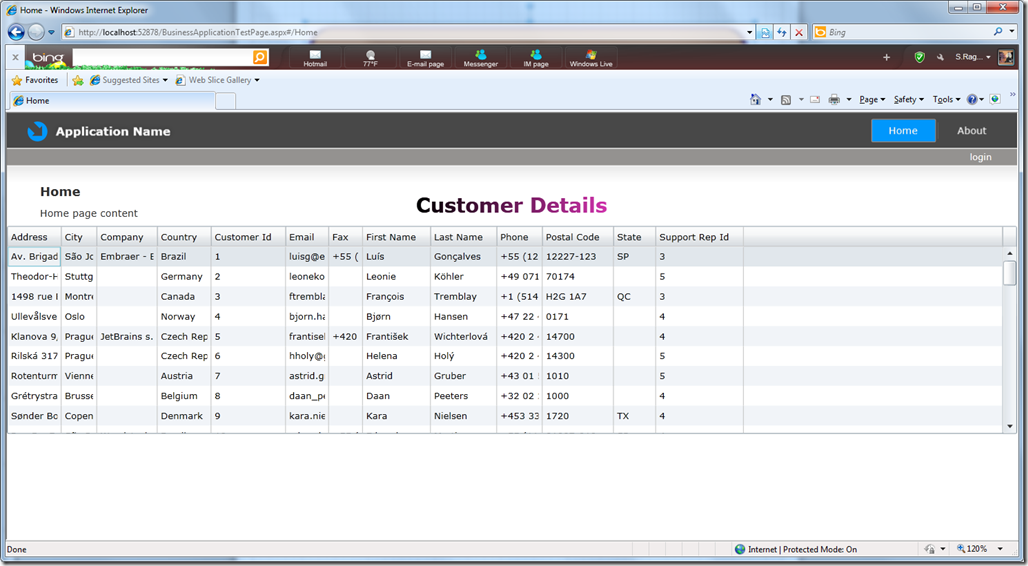Click the address bar URL field

click(x=404, y=32)
